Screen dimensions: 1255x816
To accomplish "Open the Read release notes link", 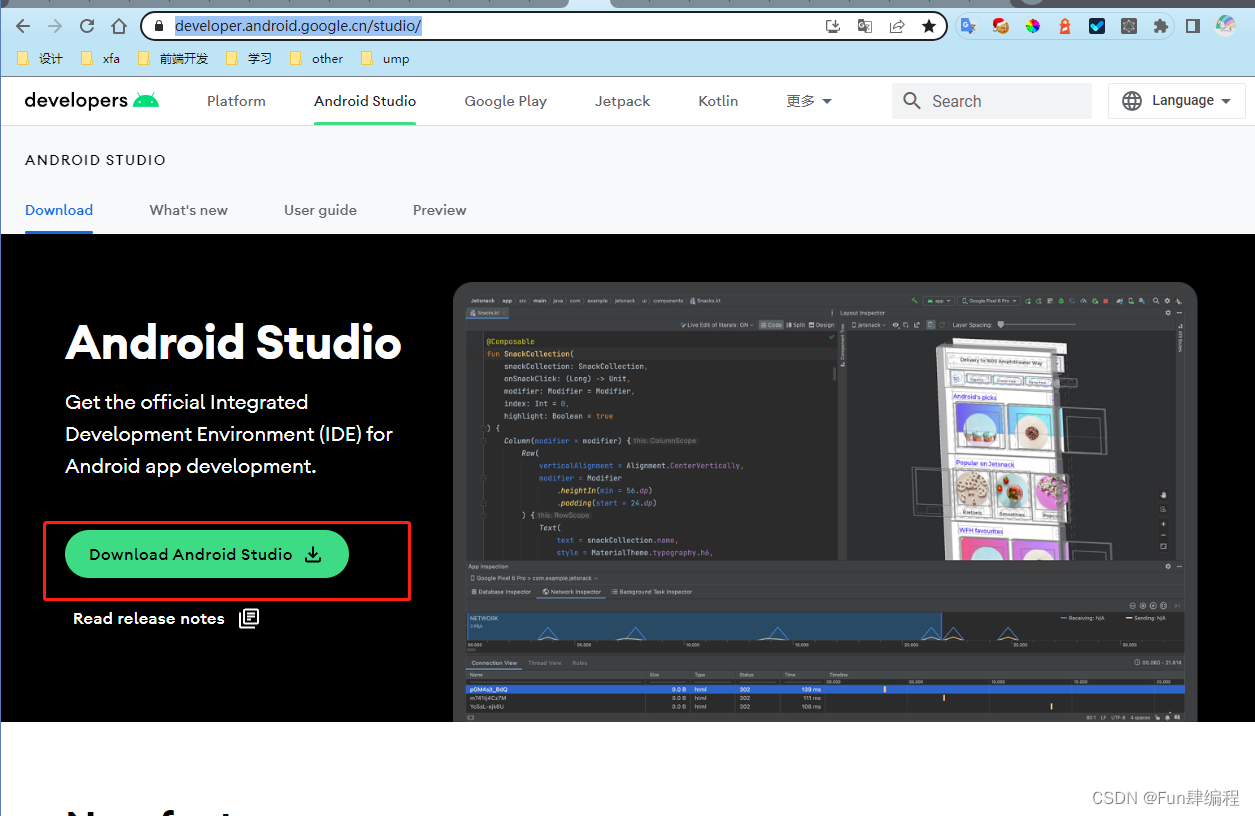I will [149, 618].
